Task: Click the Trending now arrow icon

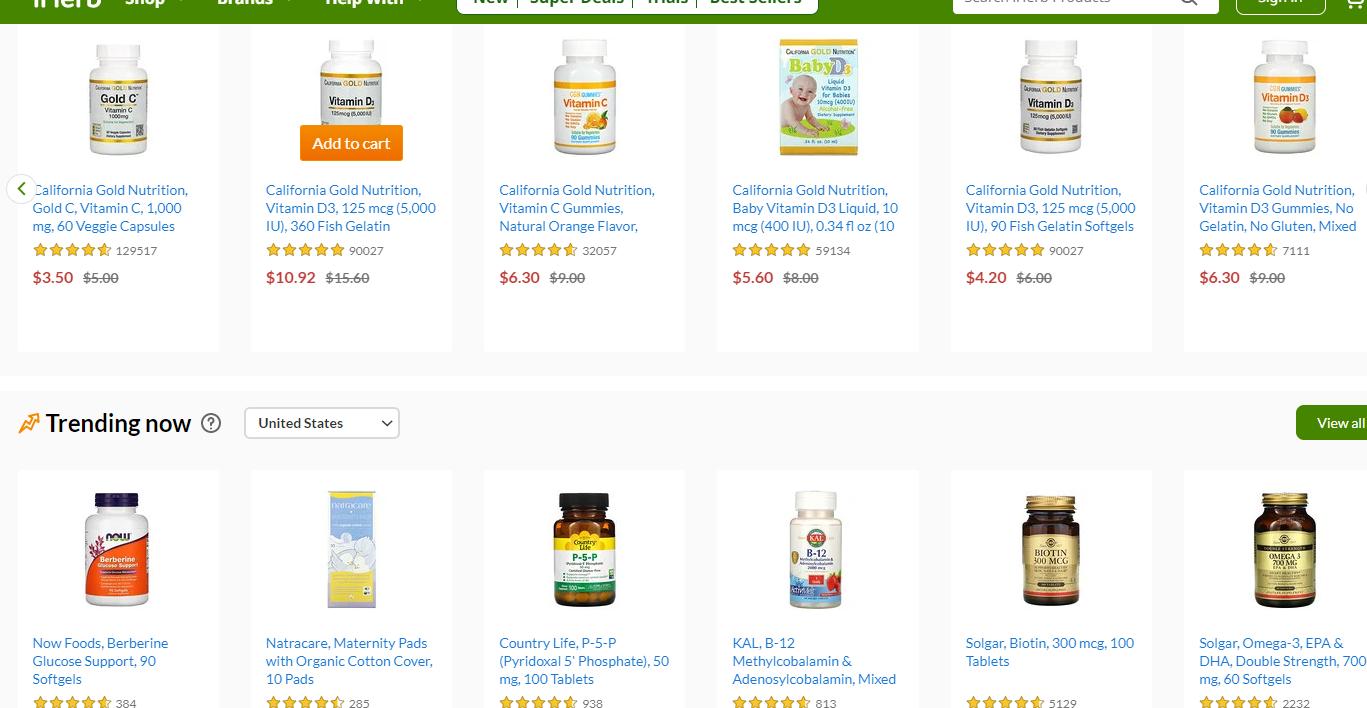Action: tap(29, 424)
